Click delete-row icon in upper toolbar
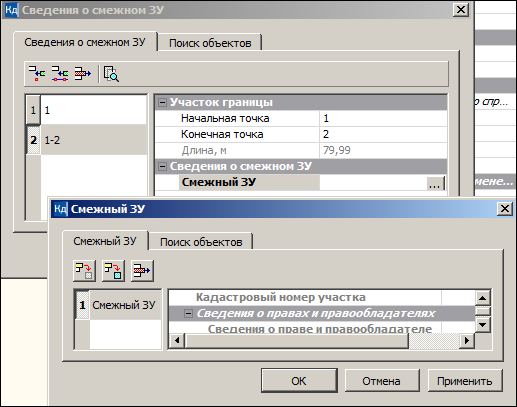 click(83, 73)
